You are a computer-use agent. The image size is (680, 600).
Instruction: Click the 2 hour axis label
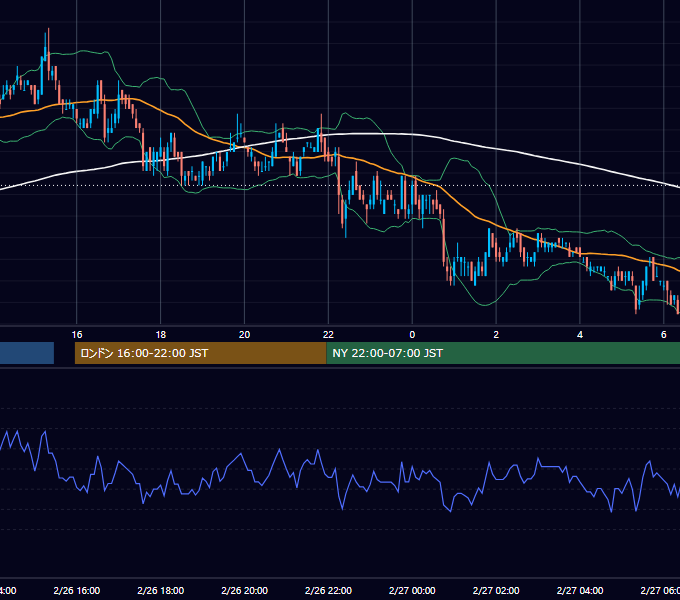point(496,334)
